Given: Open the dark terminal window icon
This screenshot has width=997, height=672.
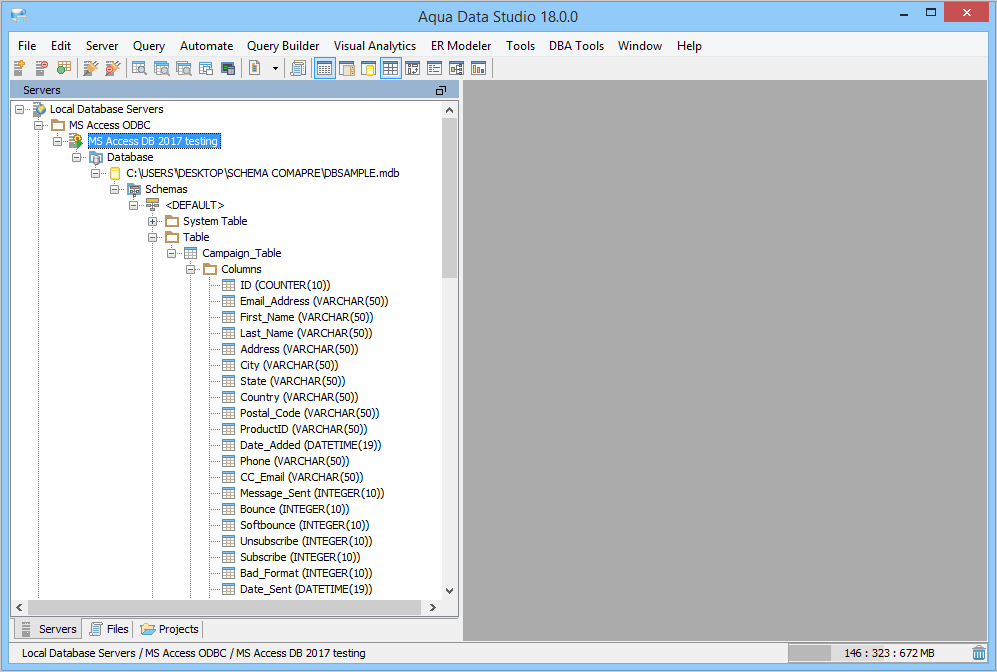Looking at the screenshot, I should pyautogui.click(x=228, y=68).
